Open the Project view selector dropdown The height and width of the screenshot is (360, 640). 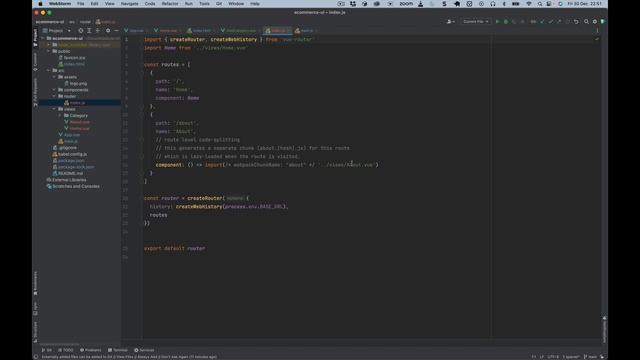pos(57,31)
